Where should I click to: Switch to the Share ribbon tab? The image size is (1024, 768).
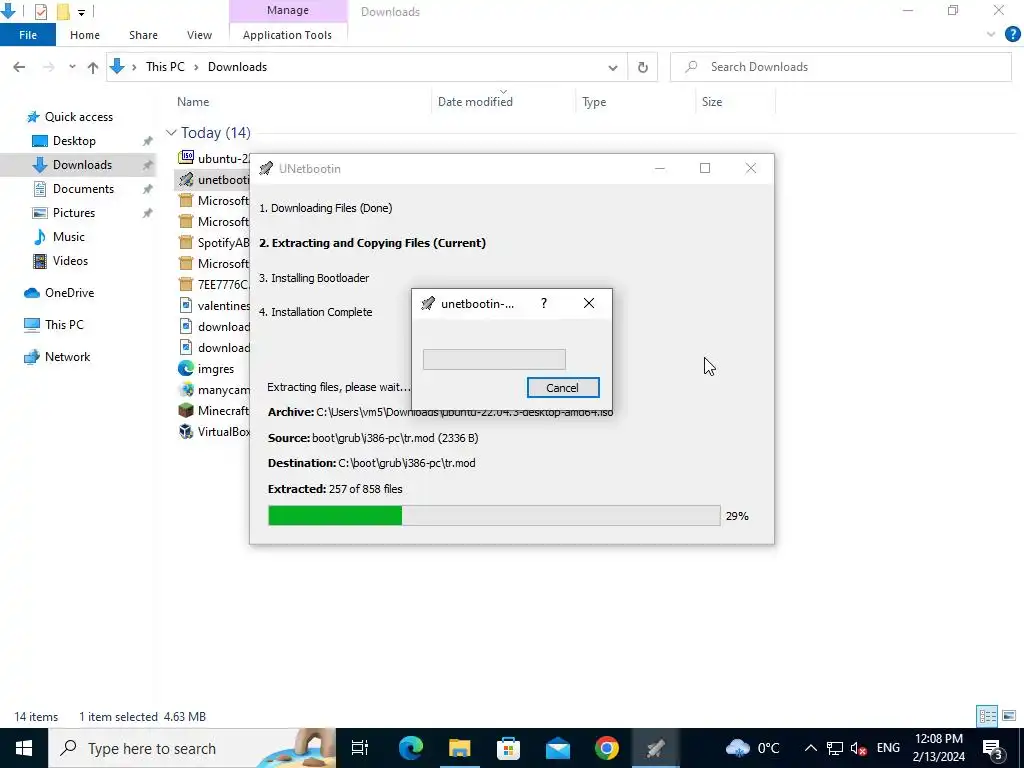point(143,35)
